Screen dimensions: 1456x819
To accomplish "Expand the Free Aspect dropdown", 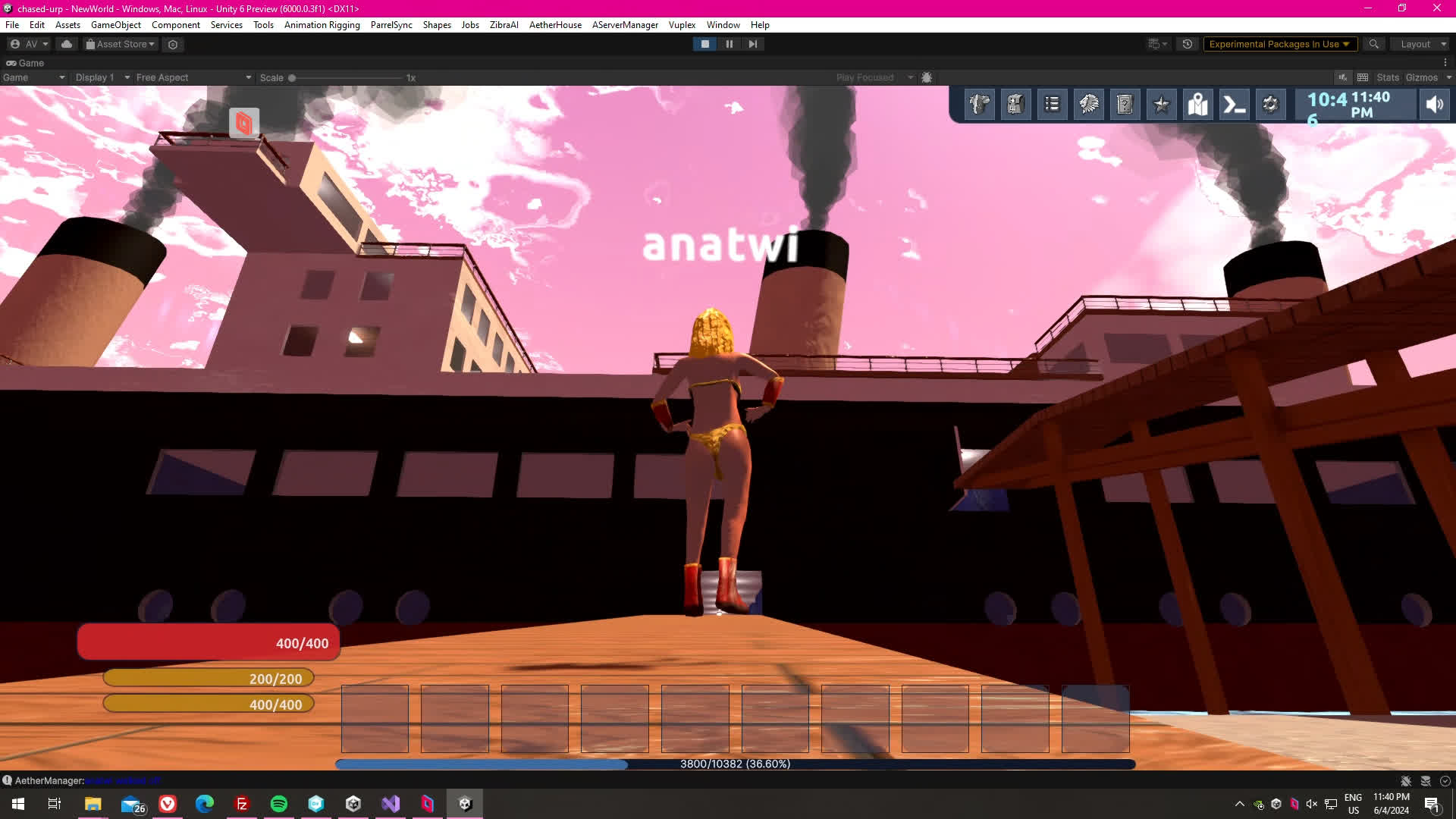I will (x=193, y=77).
